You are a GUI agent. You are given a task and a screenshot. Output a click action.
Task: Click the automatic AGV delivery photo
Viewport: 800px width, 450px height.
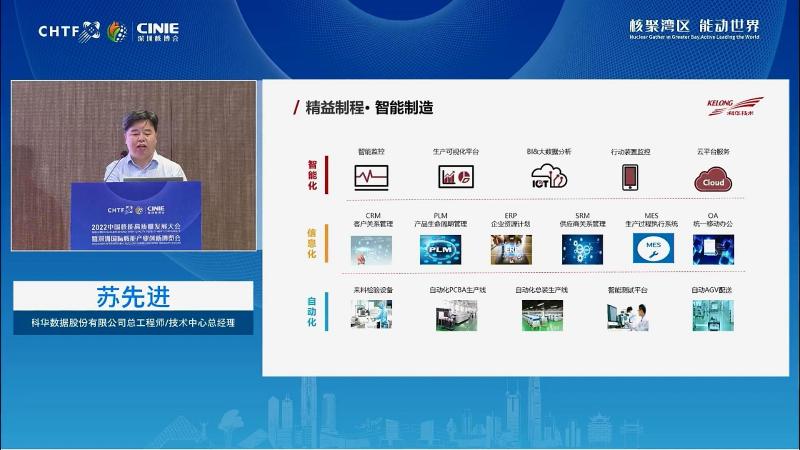tap(713, 315)
